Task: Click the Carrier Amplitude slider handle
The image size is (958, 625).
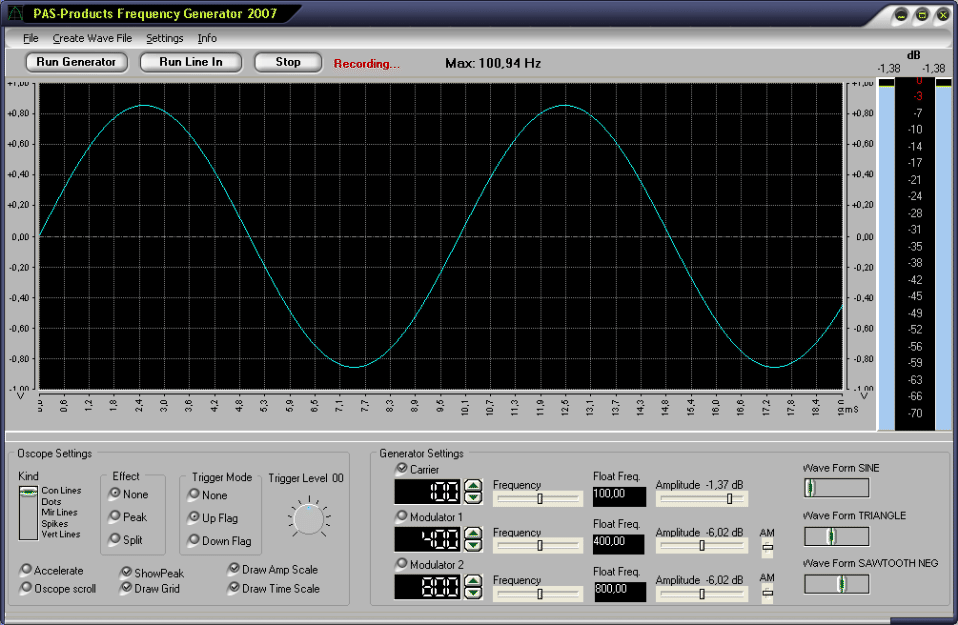Action: 729,498
